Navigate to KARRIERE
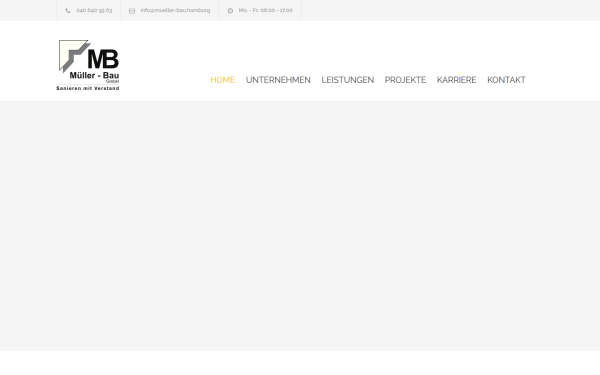 click(x=457, y=80)
